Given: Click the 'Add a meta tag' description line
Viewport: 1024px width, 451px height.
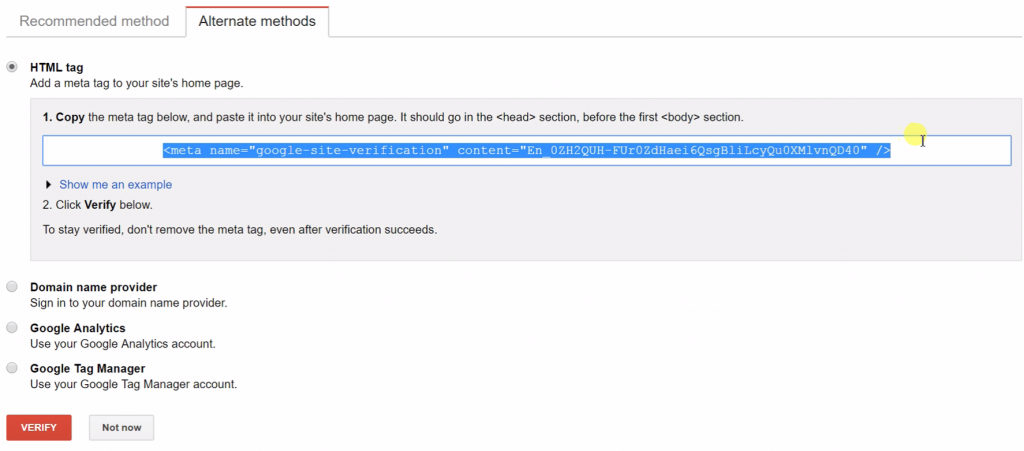Looking at the screenshot, I should (x=136, y=83).
